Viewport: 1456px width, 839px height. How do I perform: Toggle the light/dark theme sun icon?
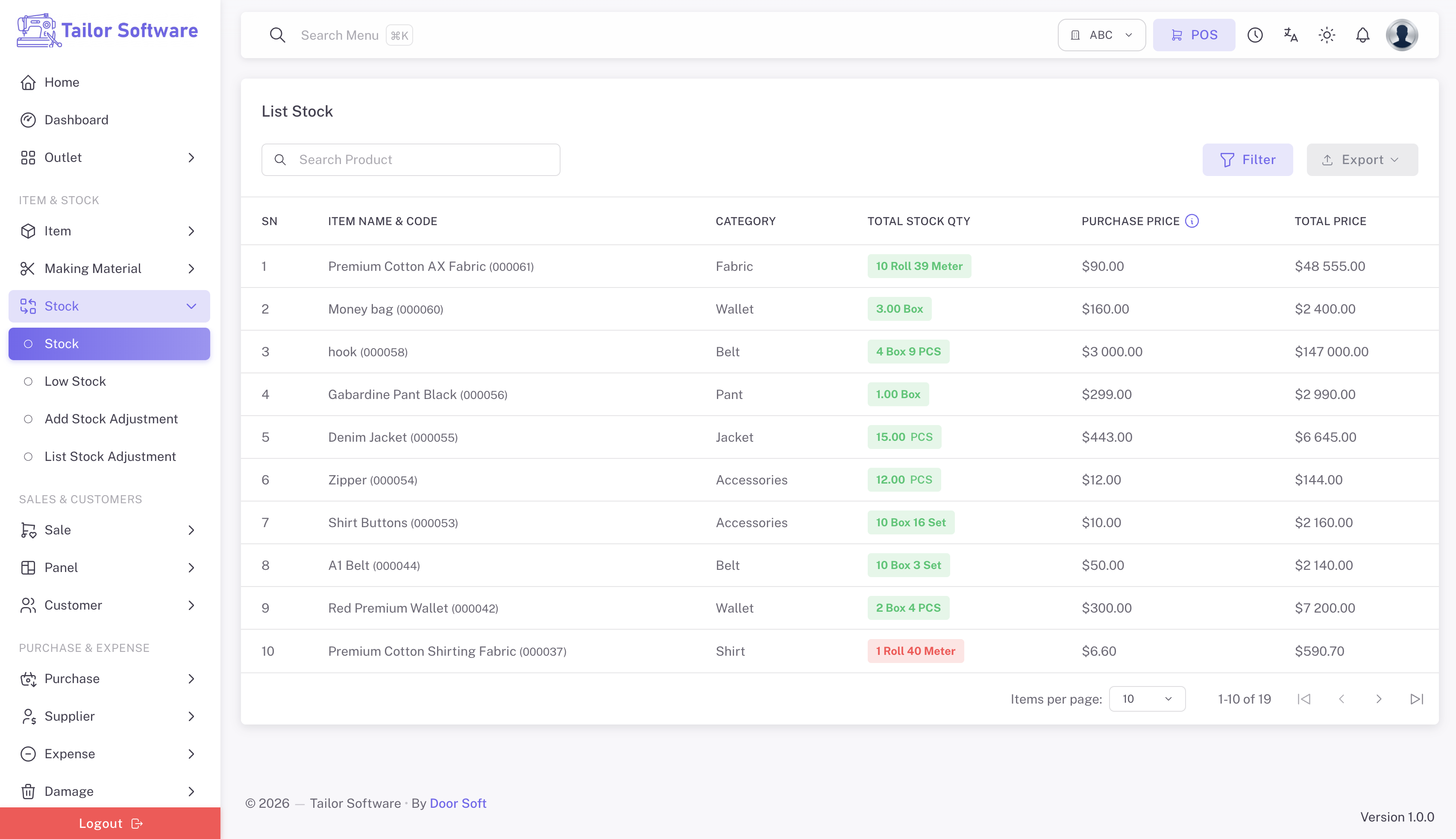[1327, 35]
